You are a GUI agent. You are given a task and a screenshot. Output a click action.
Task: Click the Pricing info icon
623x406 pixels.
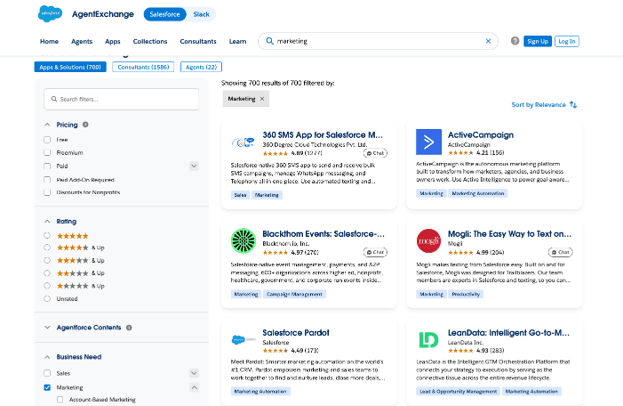[x=85, y=125]
